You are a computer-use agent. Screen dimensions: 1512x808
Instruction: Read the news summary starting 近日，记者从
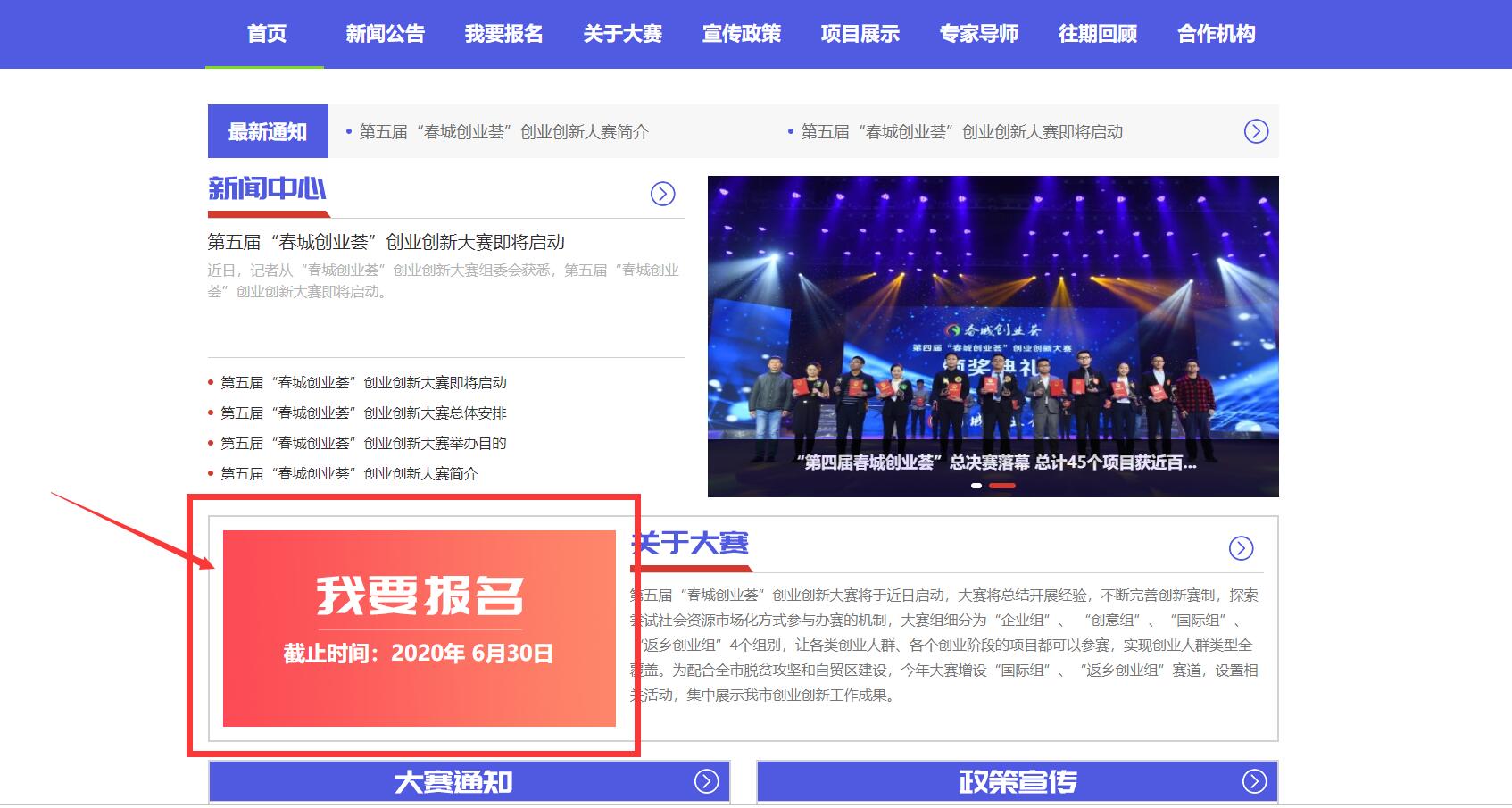(x=444, y=280)
